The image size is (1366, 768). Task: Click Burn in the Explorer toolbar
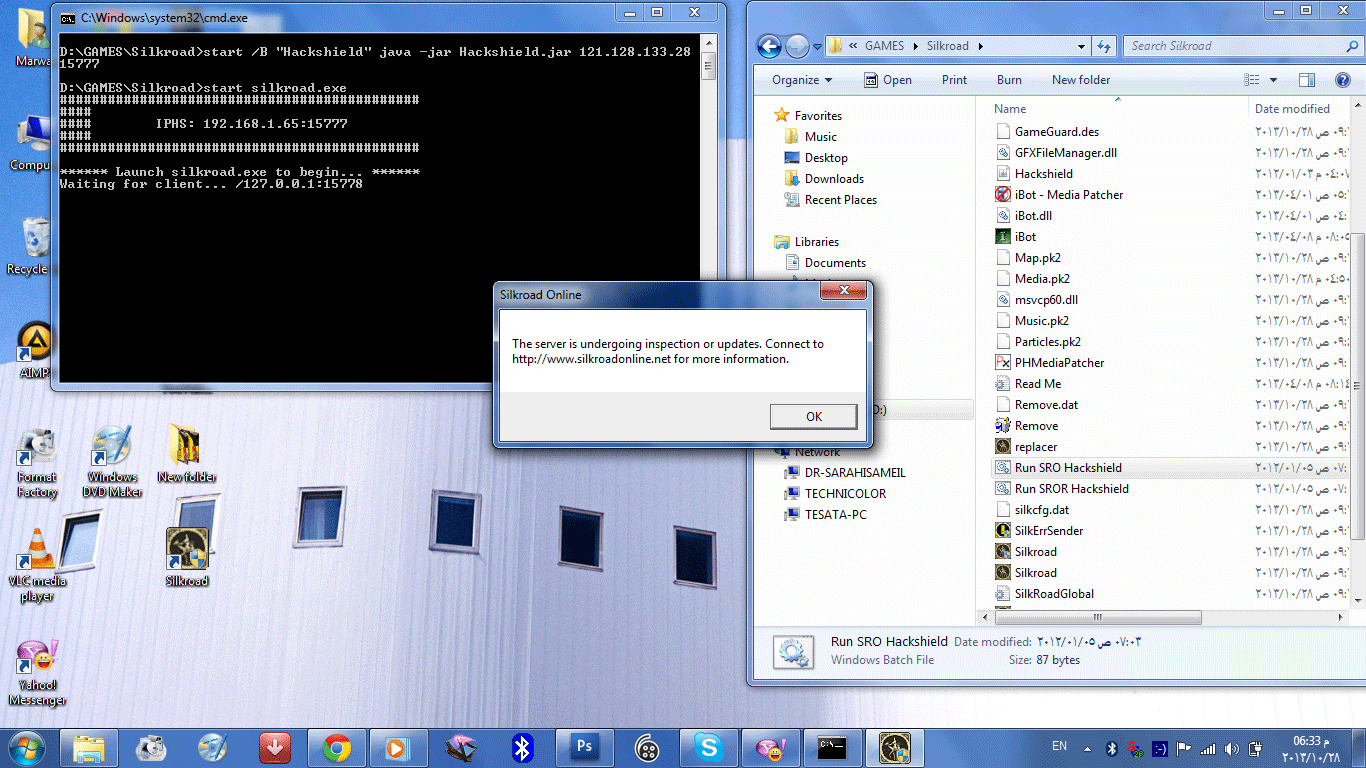(x=1009, y=80)
